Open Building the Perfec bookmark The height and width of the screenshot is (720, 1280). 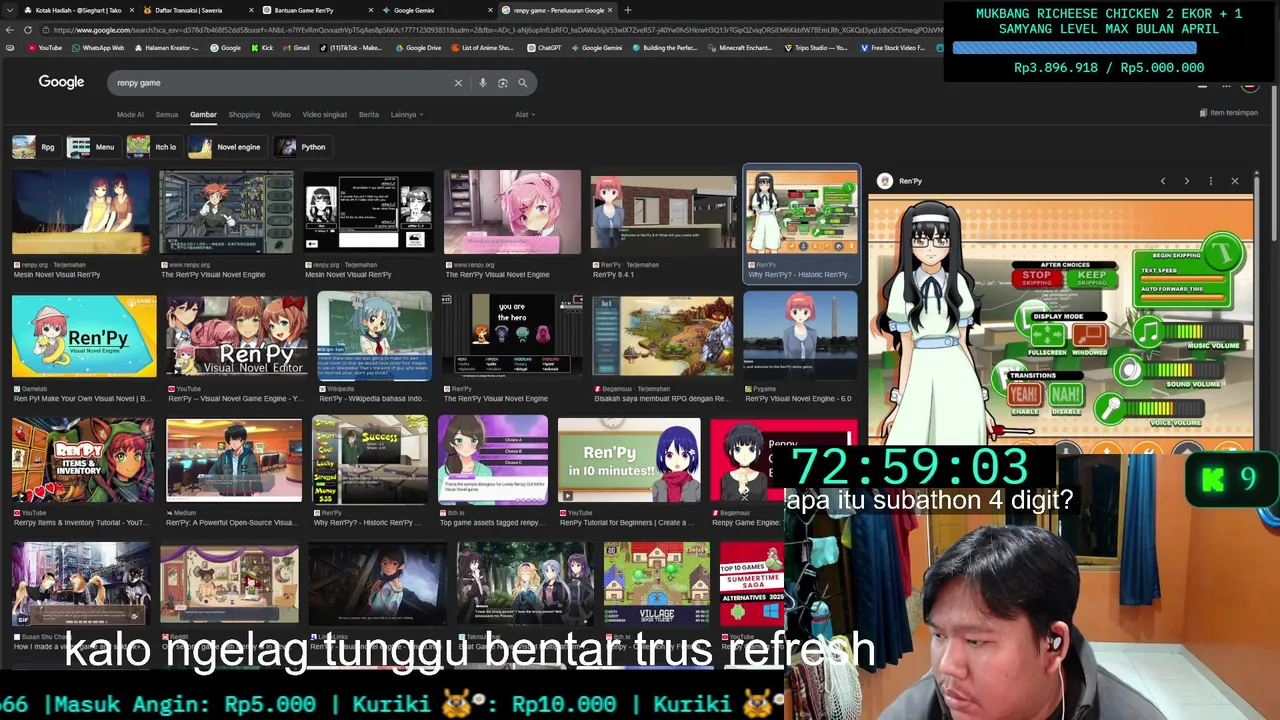pos(665,48)
